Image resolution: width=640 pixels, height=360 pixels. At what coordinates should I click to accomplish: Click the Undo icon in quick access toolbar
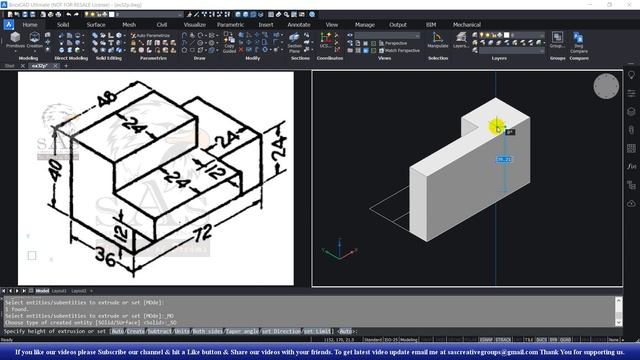point(69,14)
